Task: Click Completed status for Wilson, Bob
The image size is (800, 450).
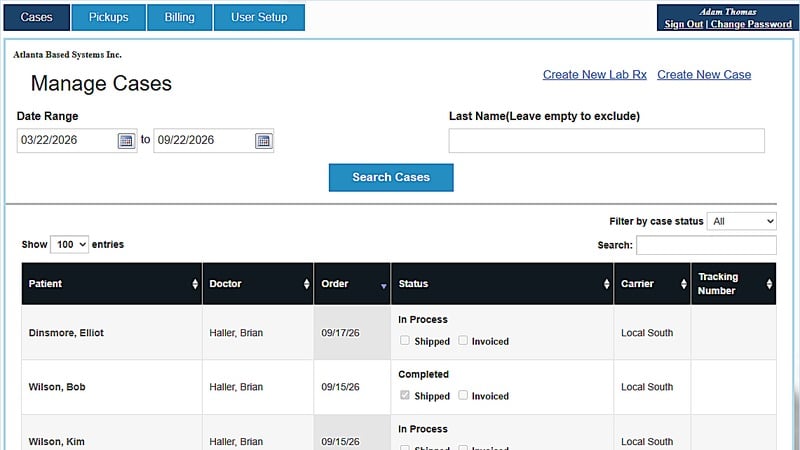Action: pyautogui.click(x=423, y=374)
